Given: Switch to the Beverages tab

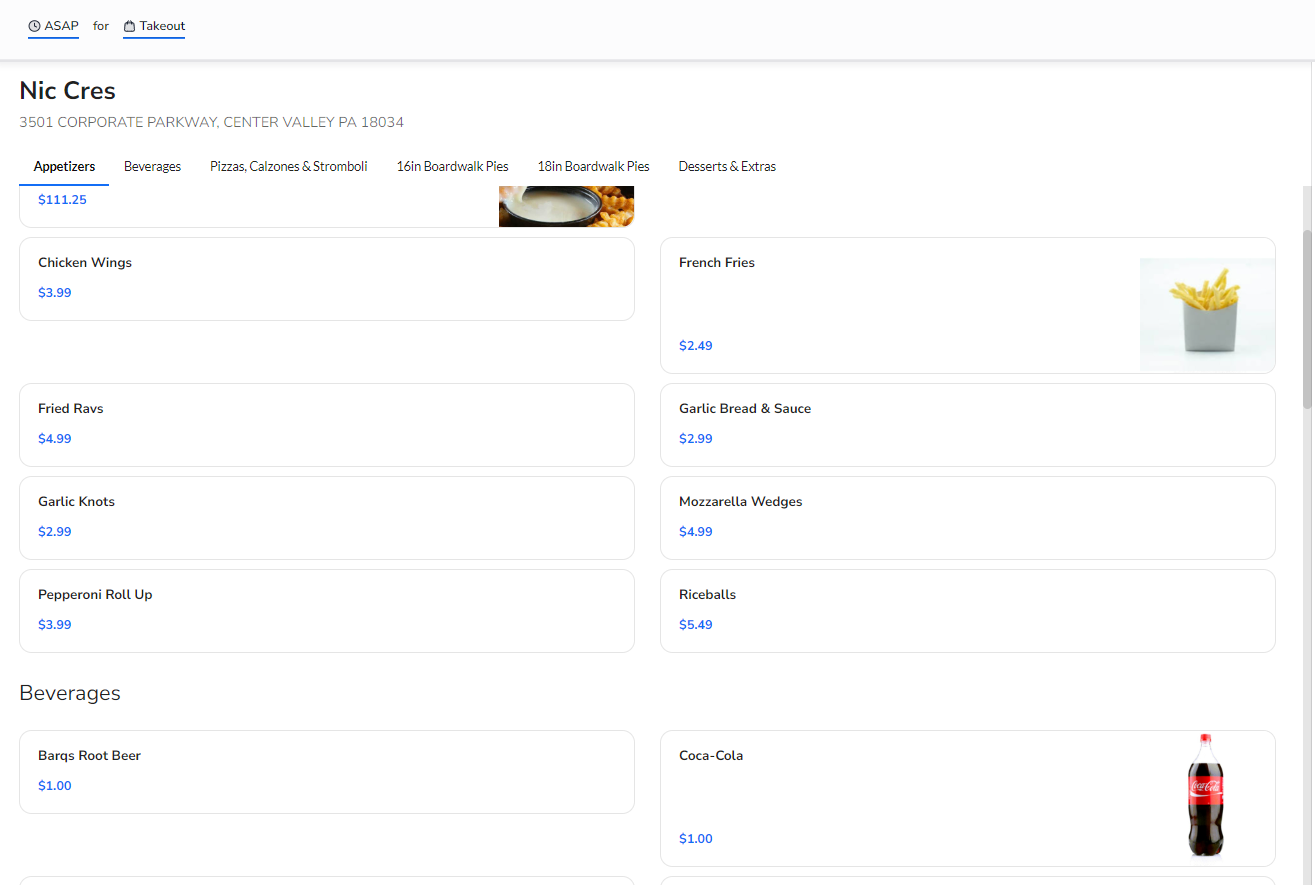Looking at the screenshot, I should pyautogui.click(x=152, y=167).
